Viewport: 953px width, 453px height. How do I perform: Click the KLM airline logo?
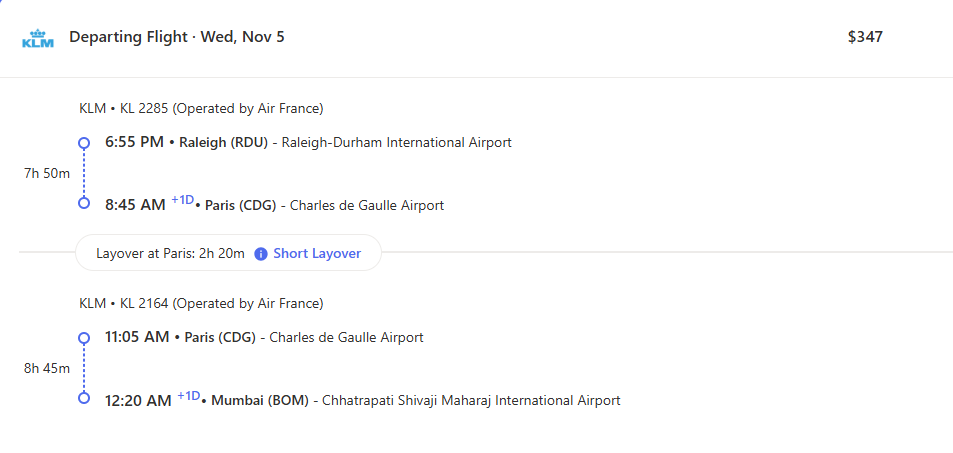coord(38,38)
